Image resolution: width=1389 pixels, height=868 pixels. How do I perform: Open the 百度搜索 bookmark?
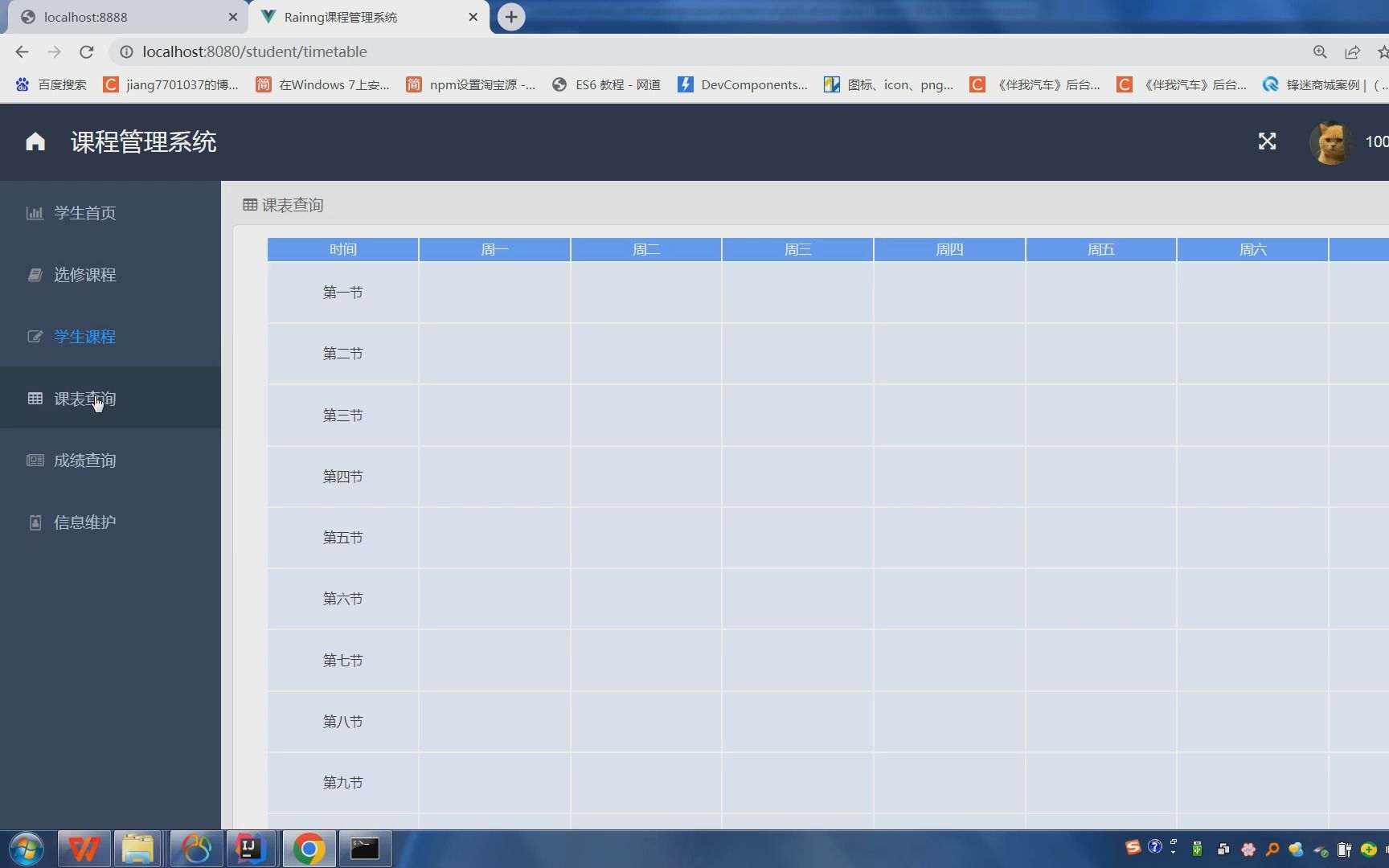click(50, 84)
